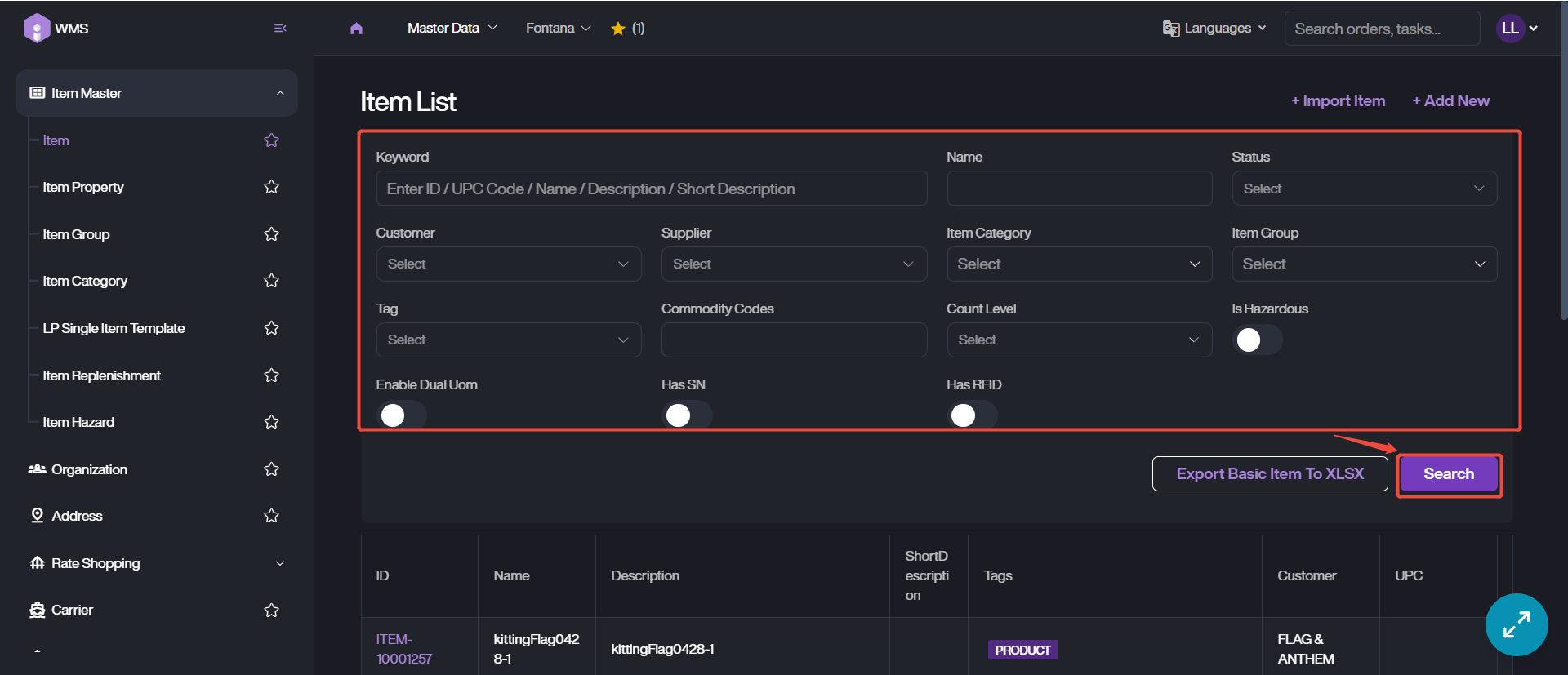Click the star next to Item Group
The width and height of the screenshot is (1568, 675).
click(x=272, y=234)
